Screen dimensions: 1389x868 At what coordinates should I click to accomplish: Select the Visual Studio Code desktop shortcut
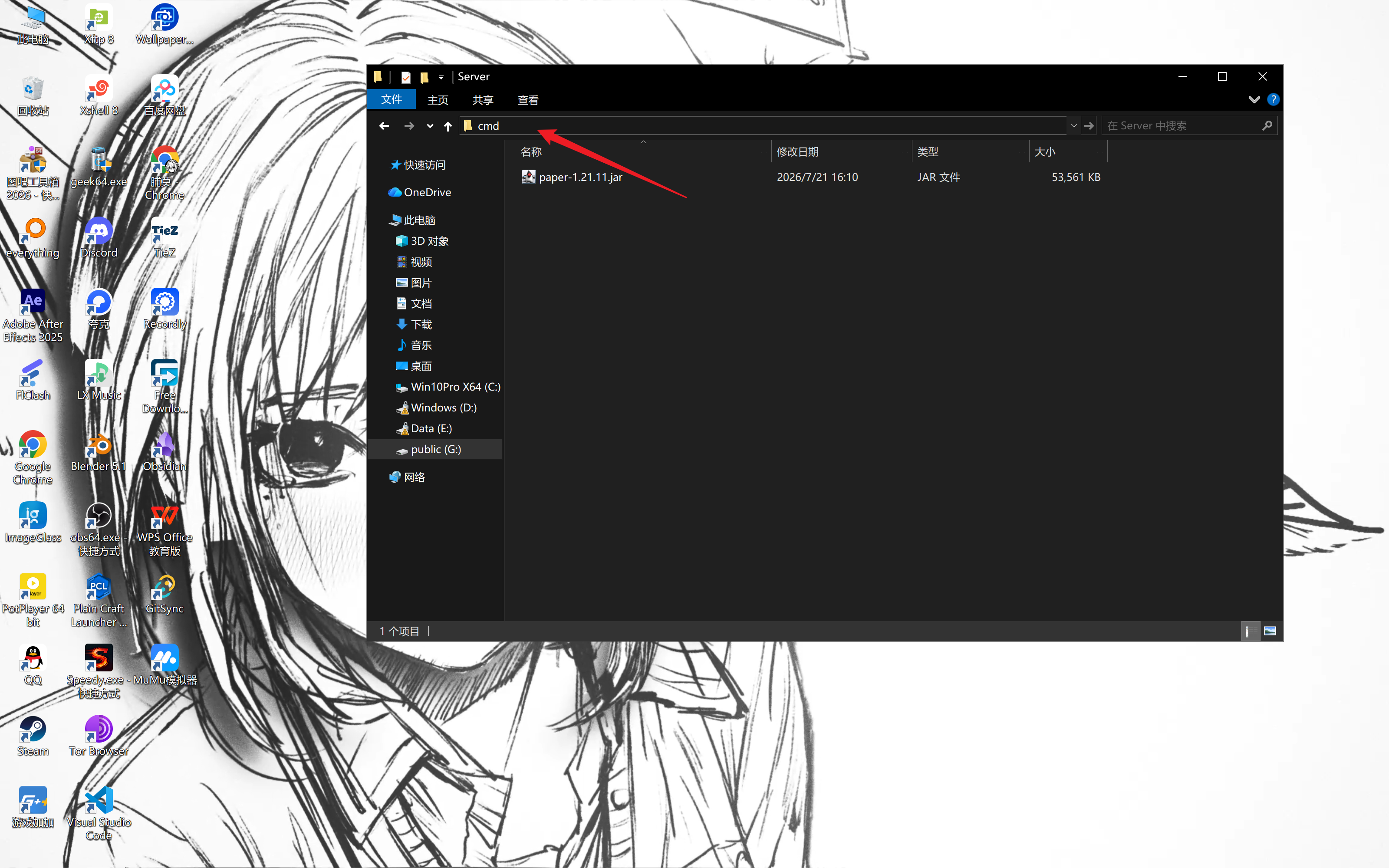tap(99, 814)
